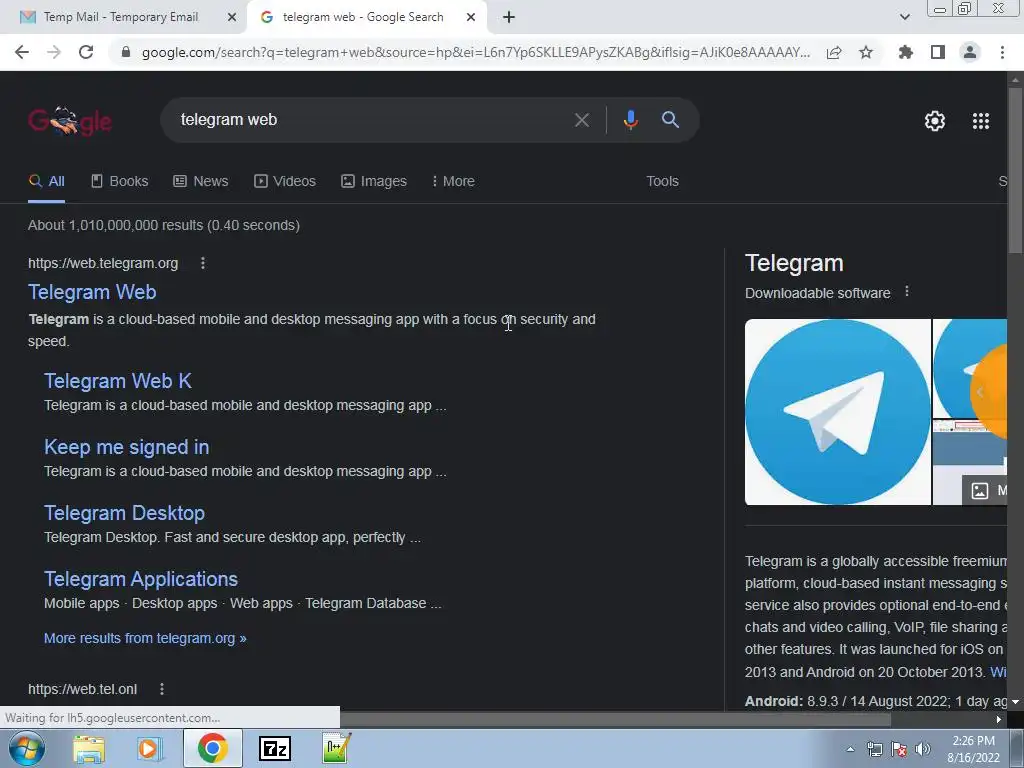
Task: Open the tab search dropdown arrow
Action: tap(904, 17)
